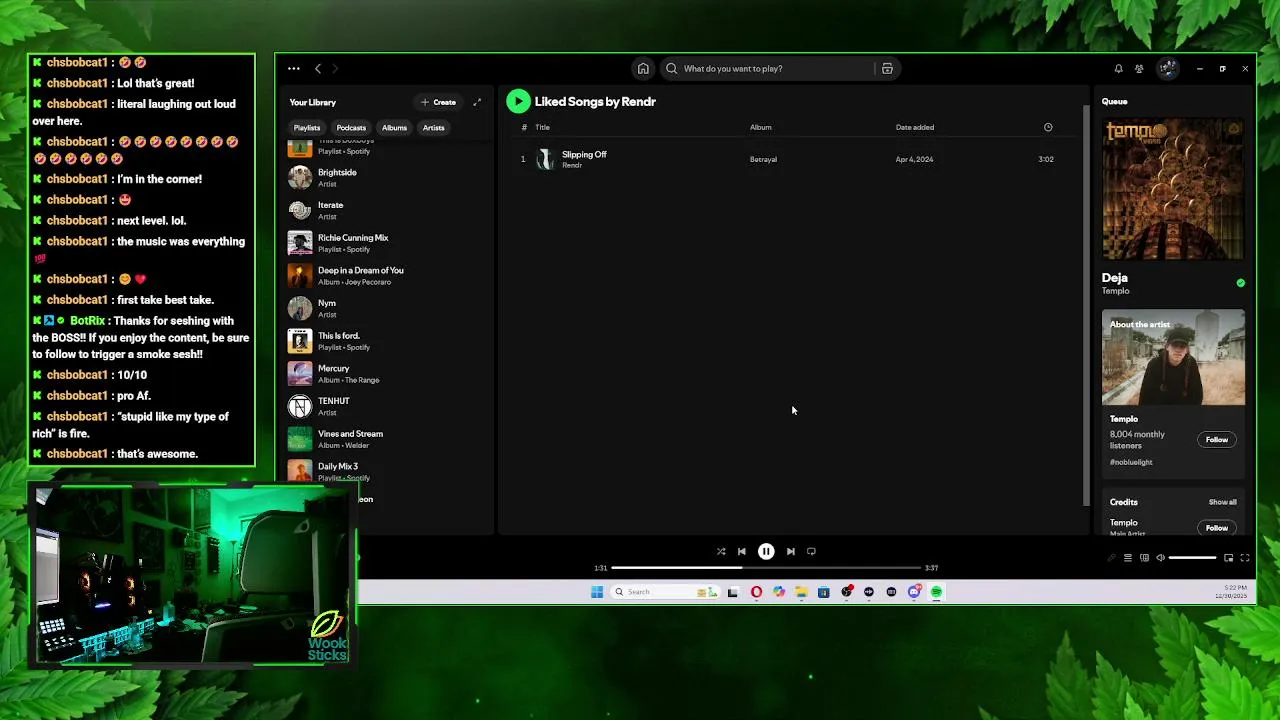Expand Your Library panel
Image resolution: width=1280 pixels, height=720 pixels.
point(477,102)
